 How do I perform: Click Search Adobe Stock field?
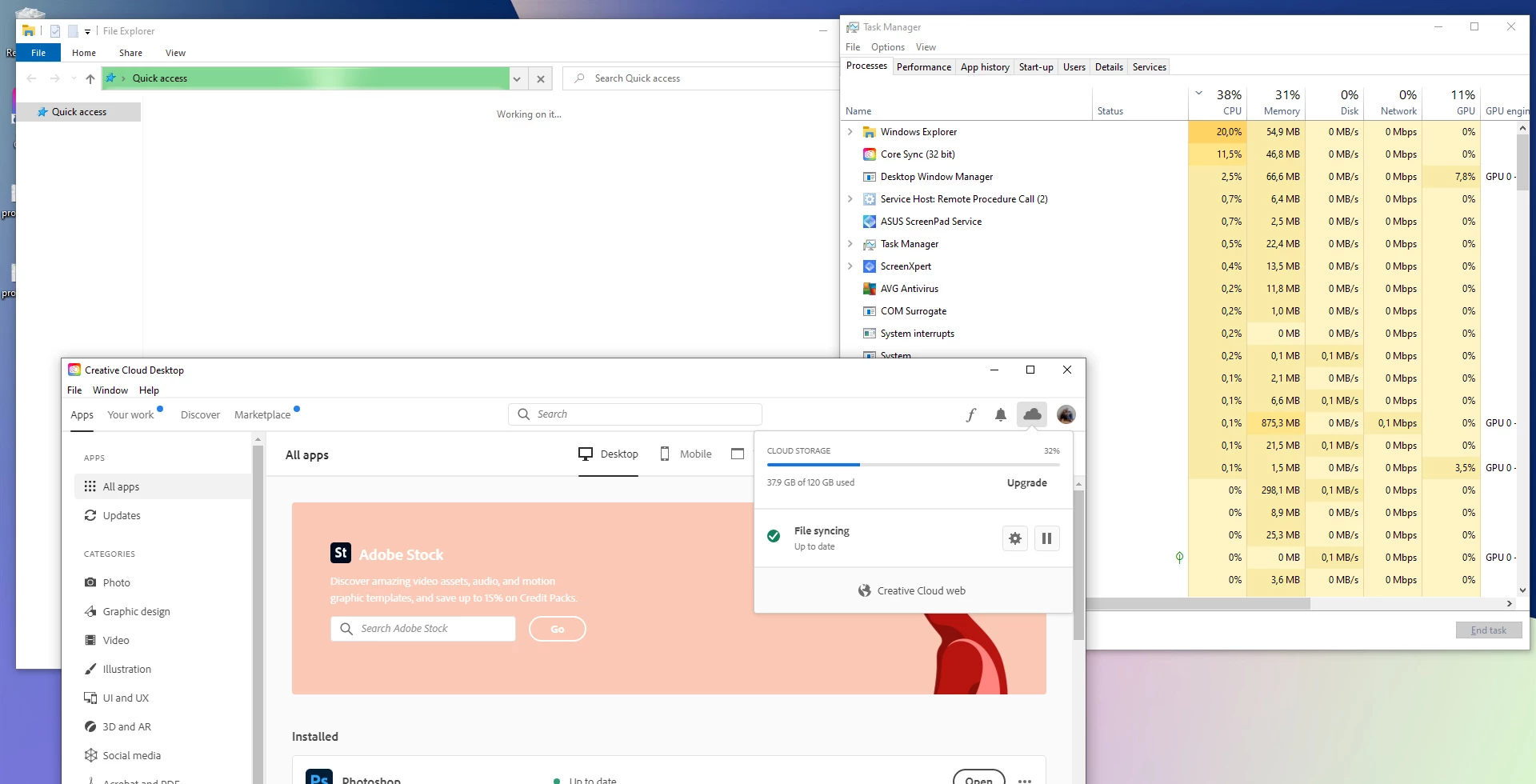click(x=422, y=629)
